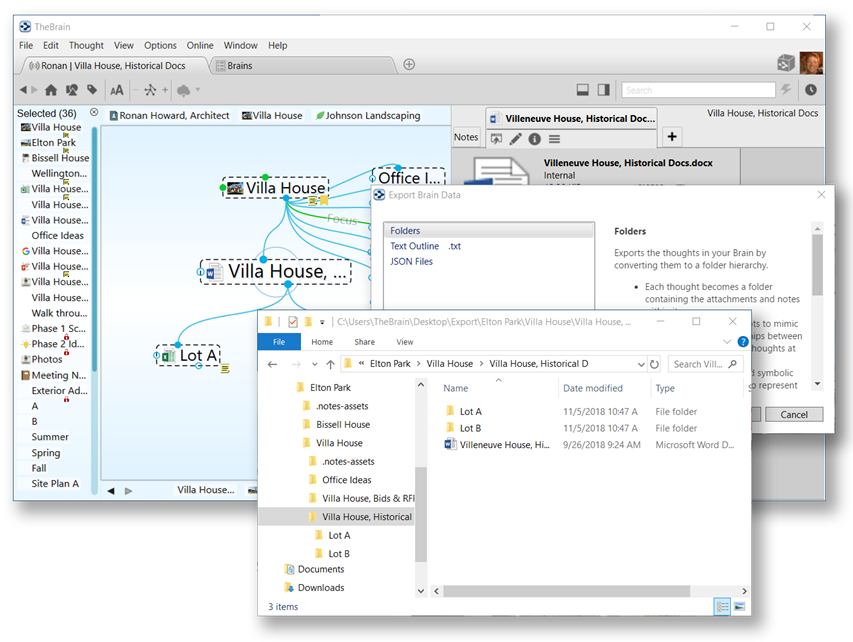Click the Explorer back arrow

tap(273, 364)
